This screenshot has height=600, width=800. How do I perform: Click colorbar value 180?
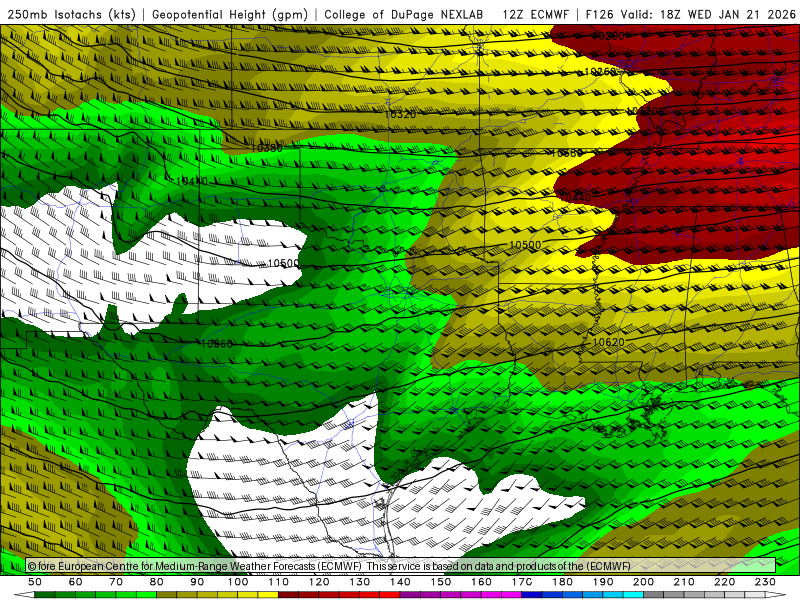click(x=562, y=582)
